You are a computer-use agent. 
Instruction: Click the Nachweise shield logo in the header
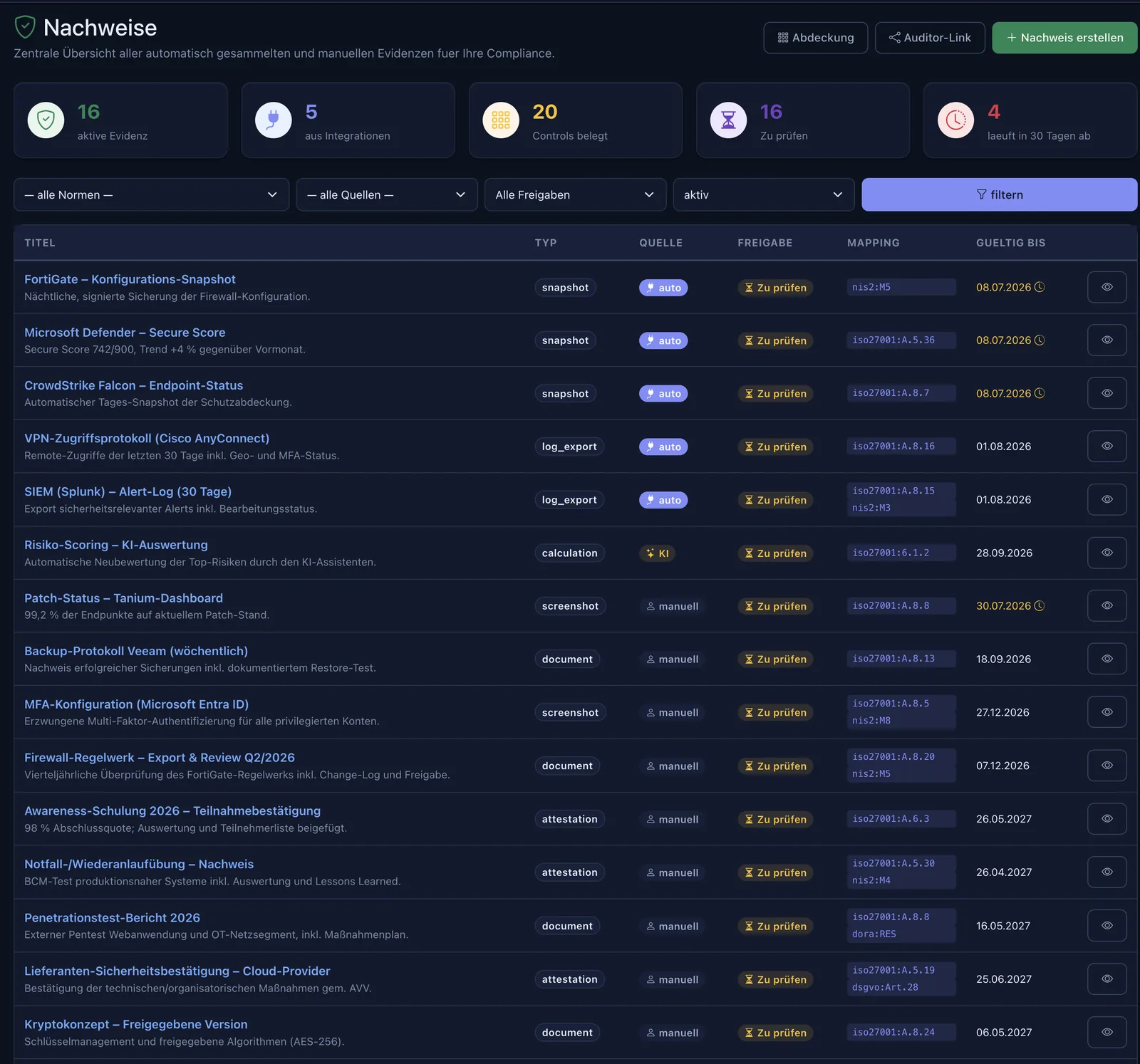25,27
